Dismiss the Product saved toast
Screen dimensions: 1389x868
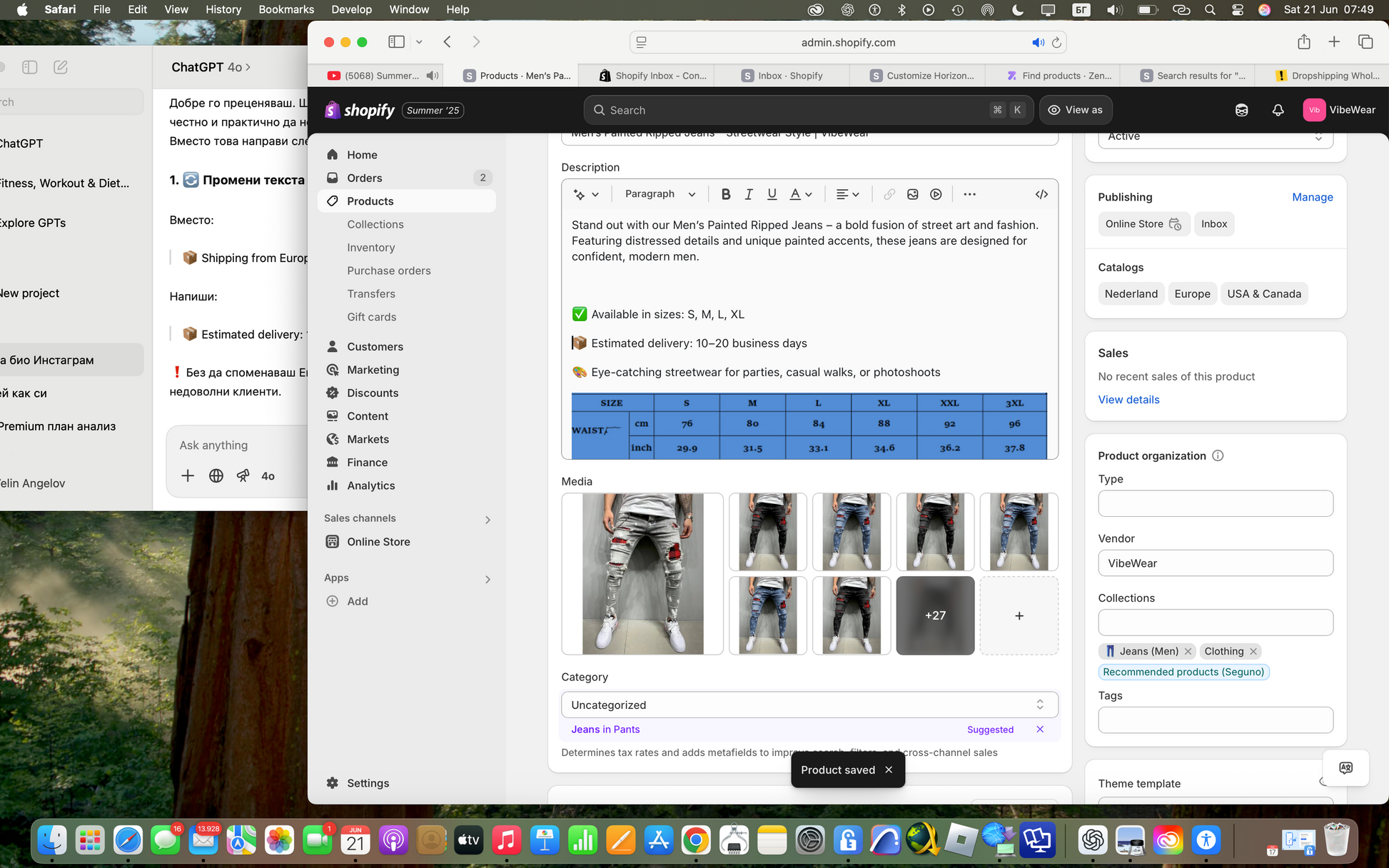pos(889,769)
